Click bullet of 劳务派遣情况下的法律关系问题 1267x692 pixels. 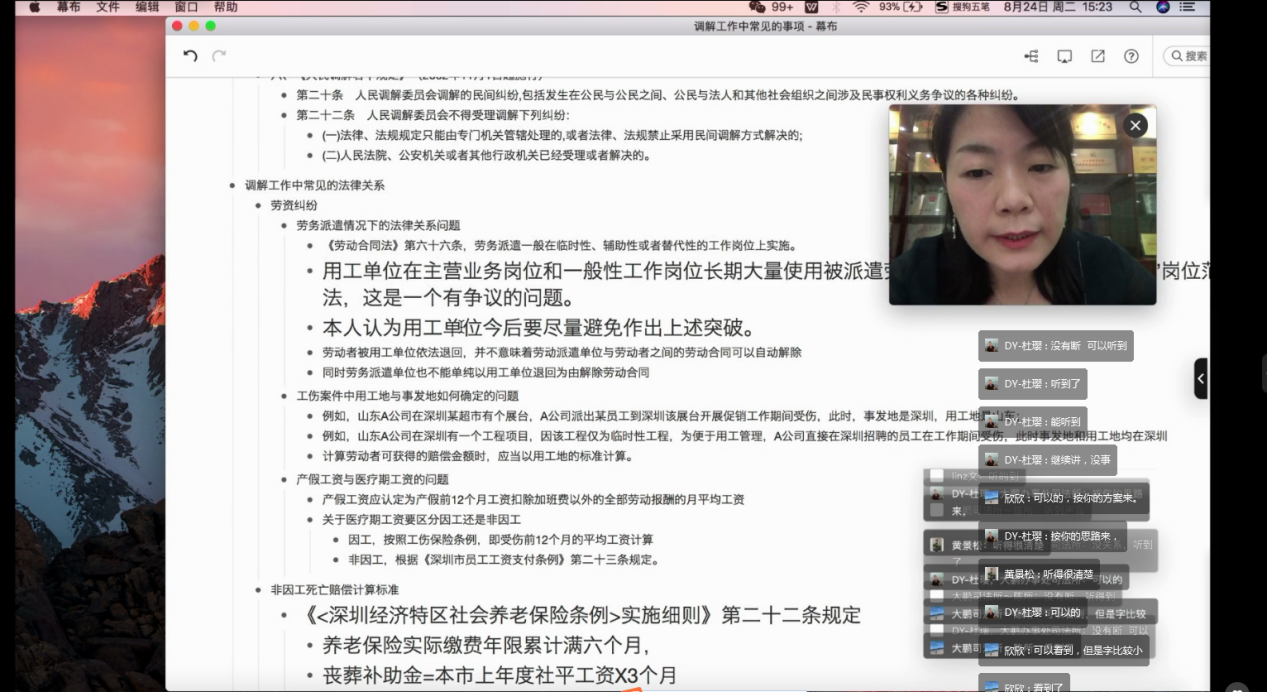[284, 225]
